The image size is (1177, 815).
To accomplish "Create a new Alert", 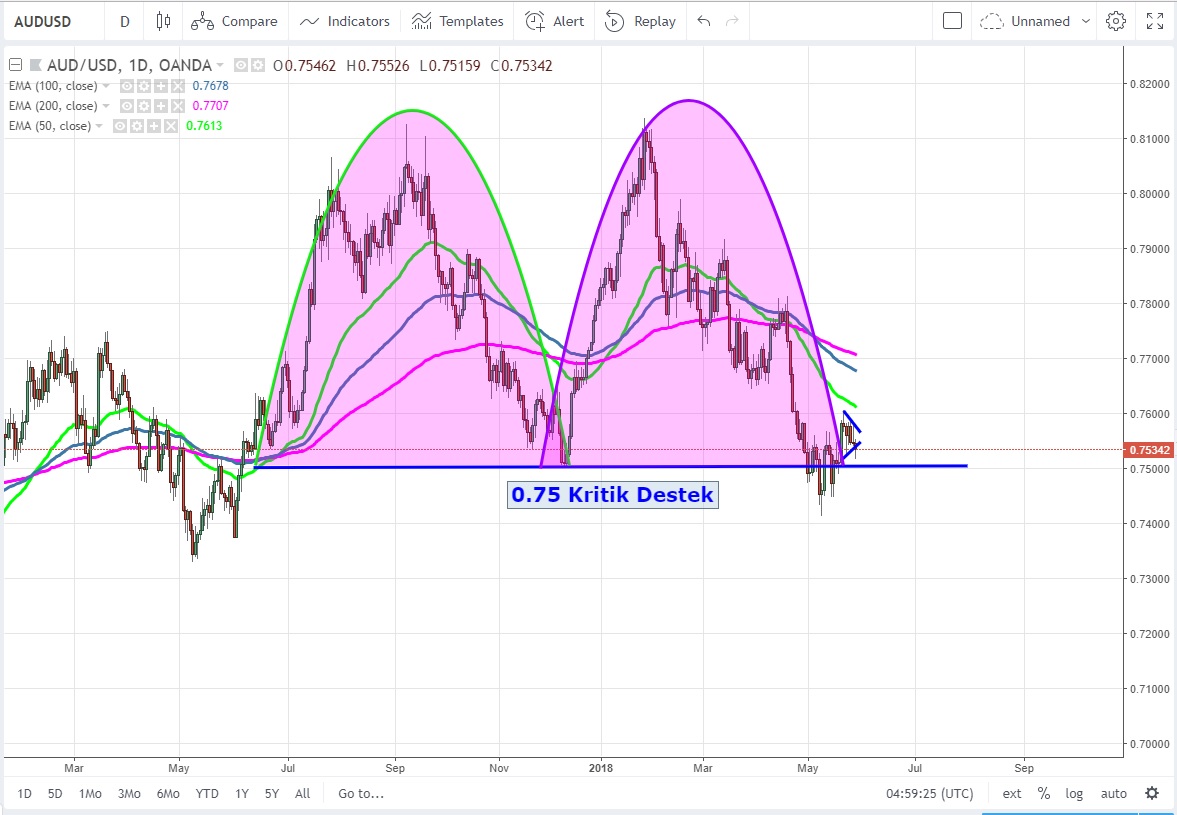I will [x=555, y=21].
